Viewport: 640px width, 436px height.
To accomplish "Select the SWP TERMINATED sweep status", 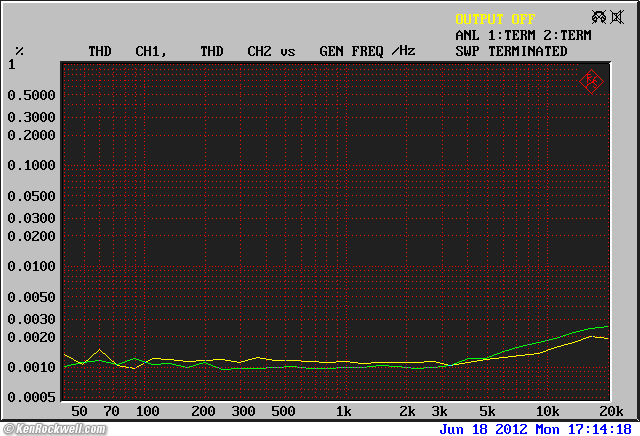I will (511, 51).
